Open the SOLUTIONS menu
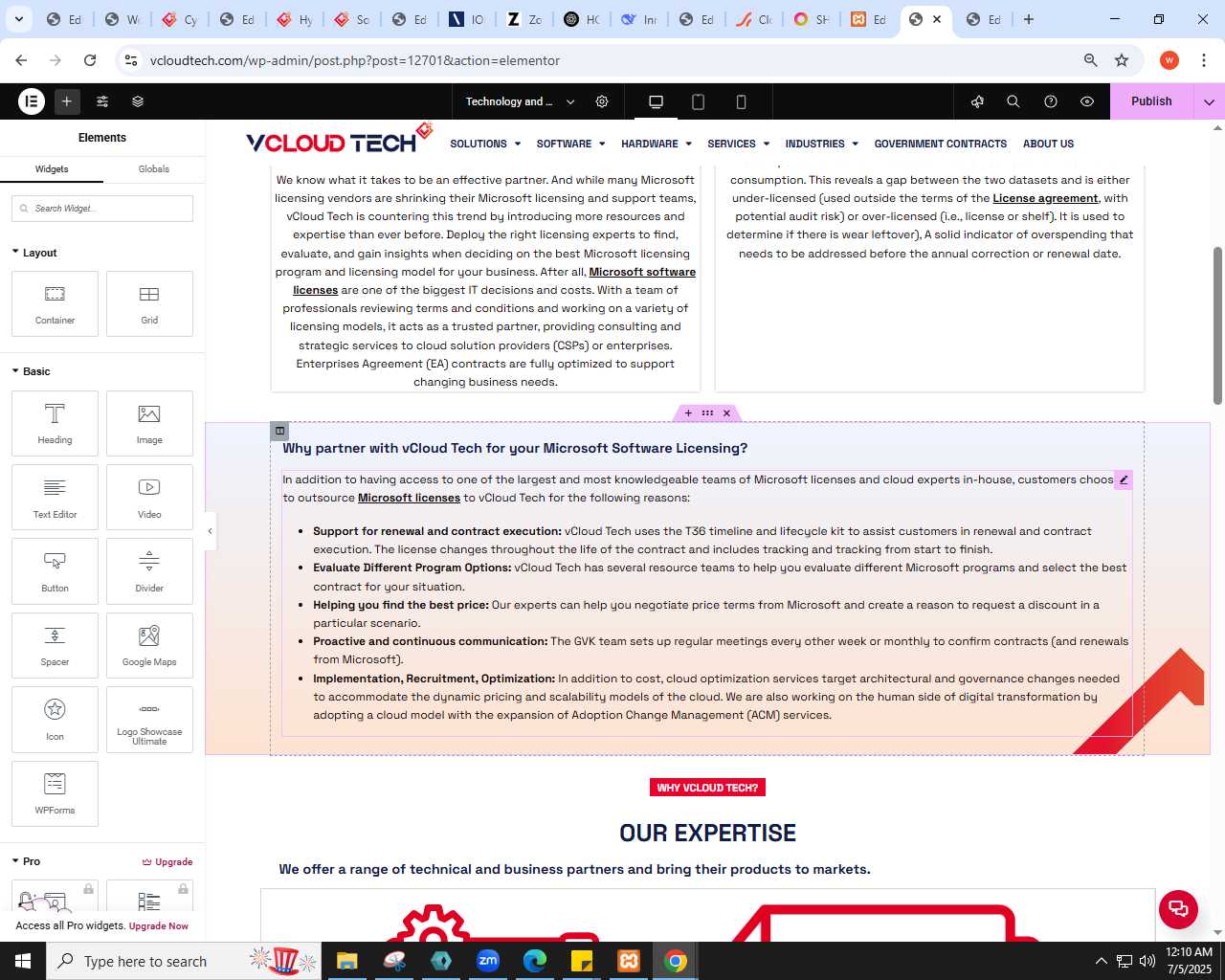The width and height of the screenshot is (1225, 980). pos(485,144)
